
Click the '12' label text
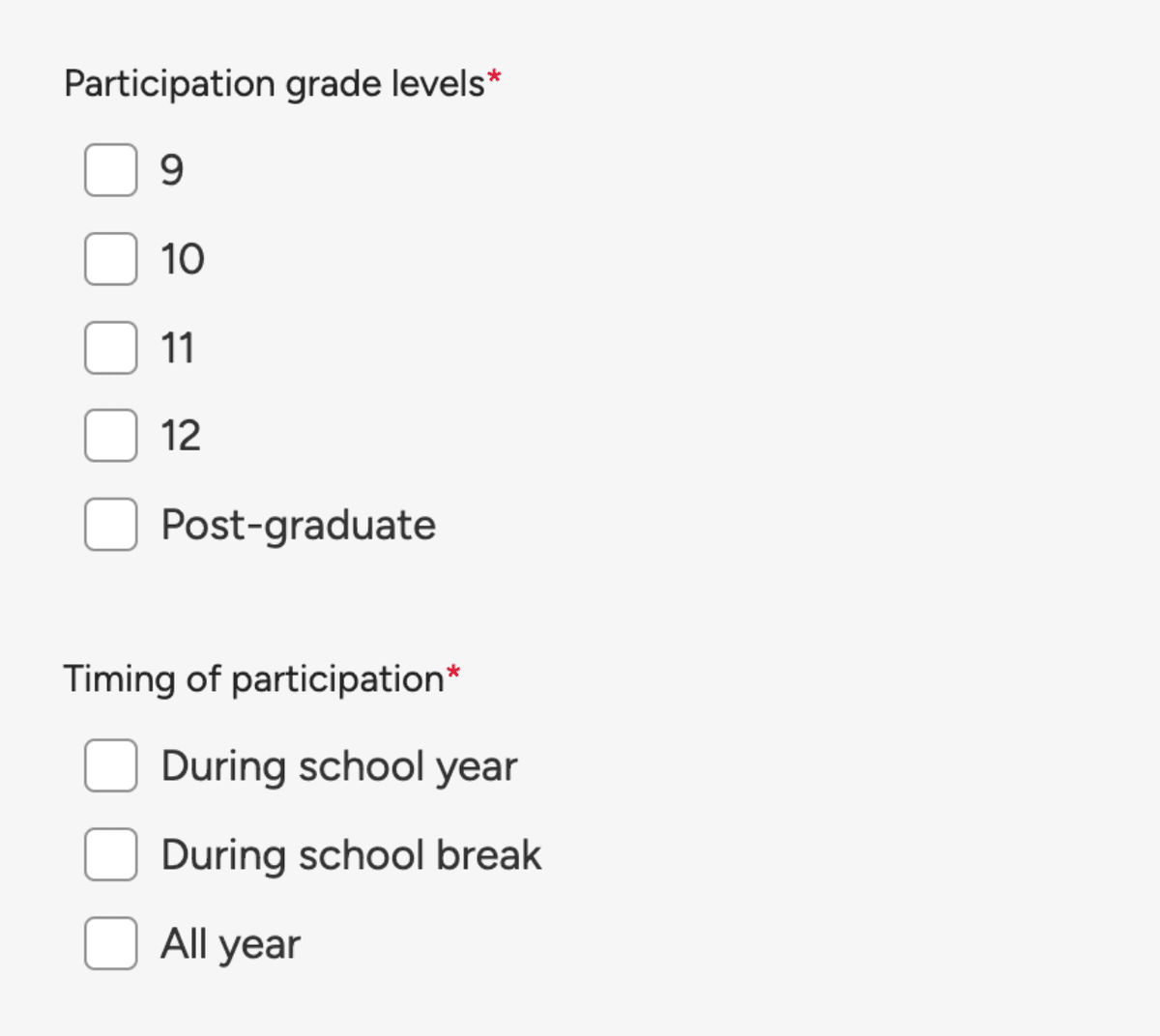point(181,436)
